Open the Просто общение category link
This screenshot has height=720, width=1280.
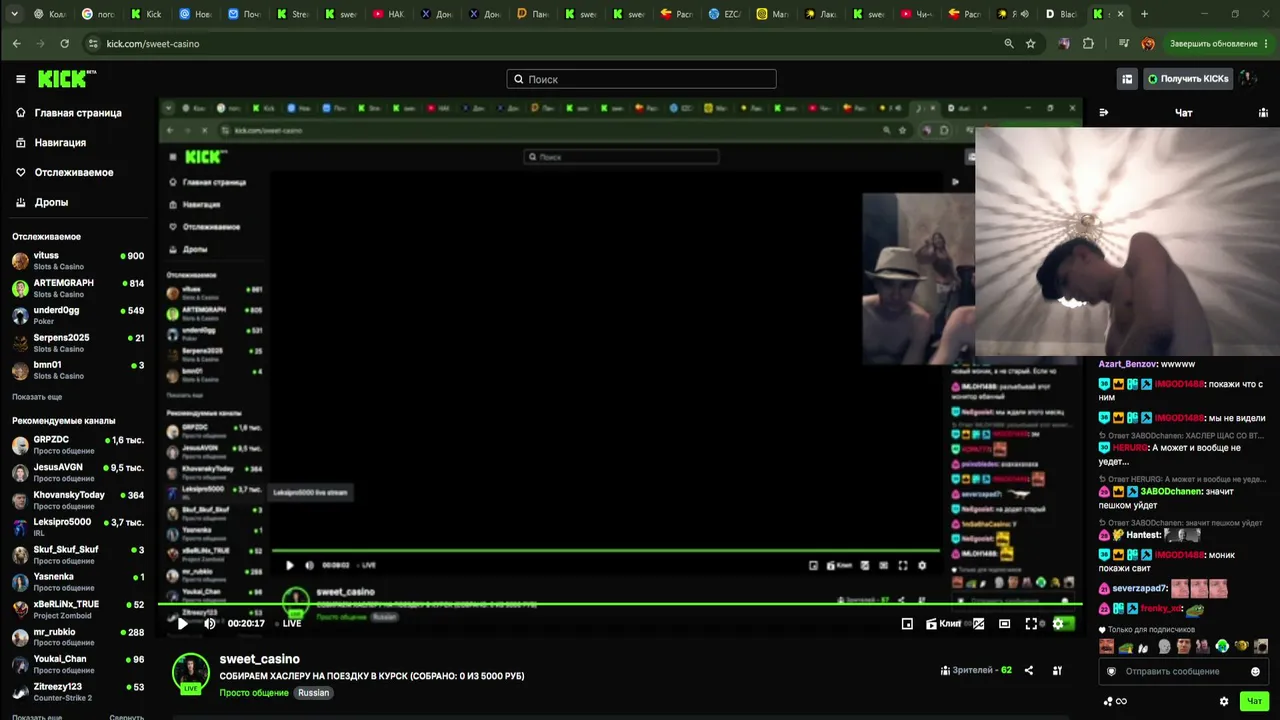tap(254, 693)
